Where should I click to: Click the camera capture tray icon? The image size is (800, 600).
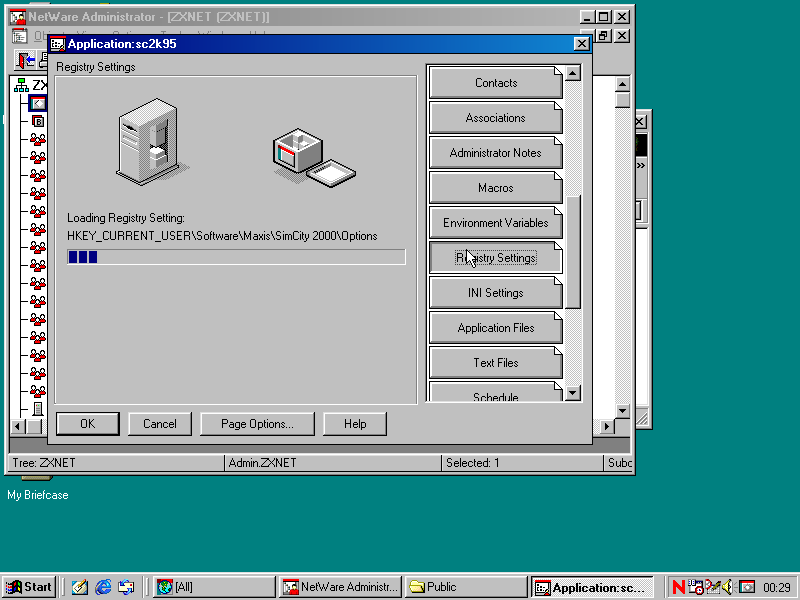point(747,587)
